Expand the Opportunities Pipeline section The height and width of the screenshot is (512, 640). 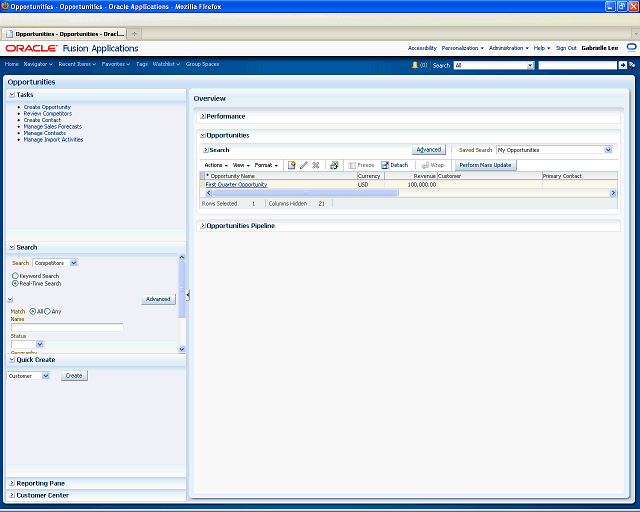tap(202, 226)
